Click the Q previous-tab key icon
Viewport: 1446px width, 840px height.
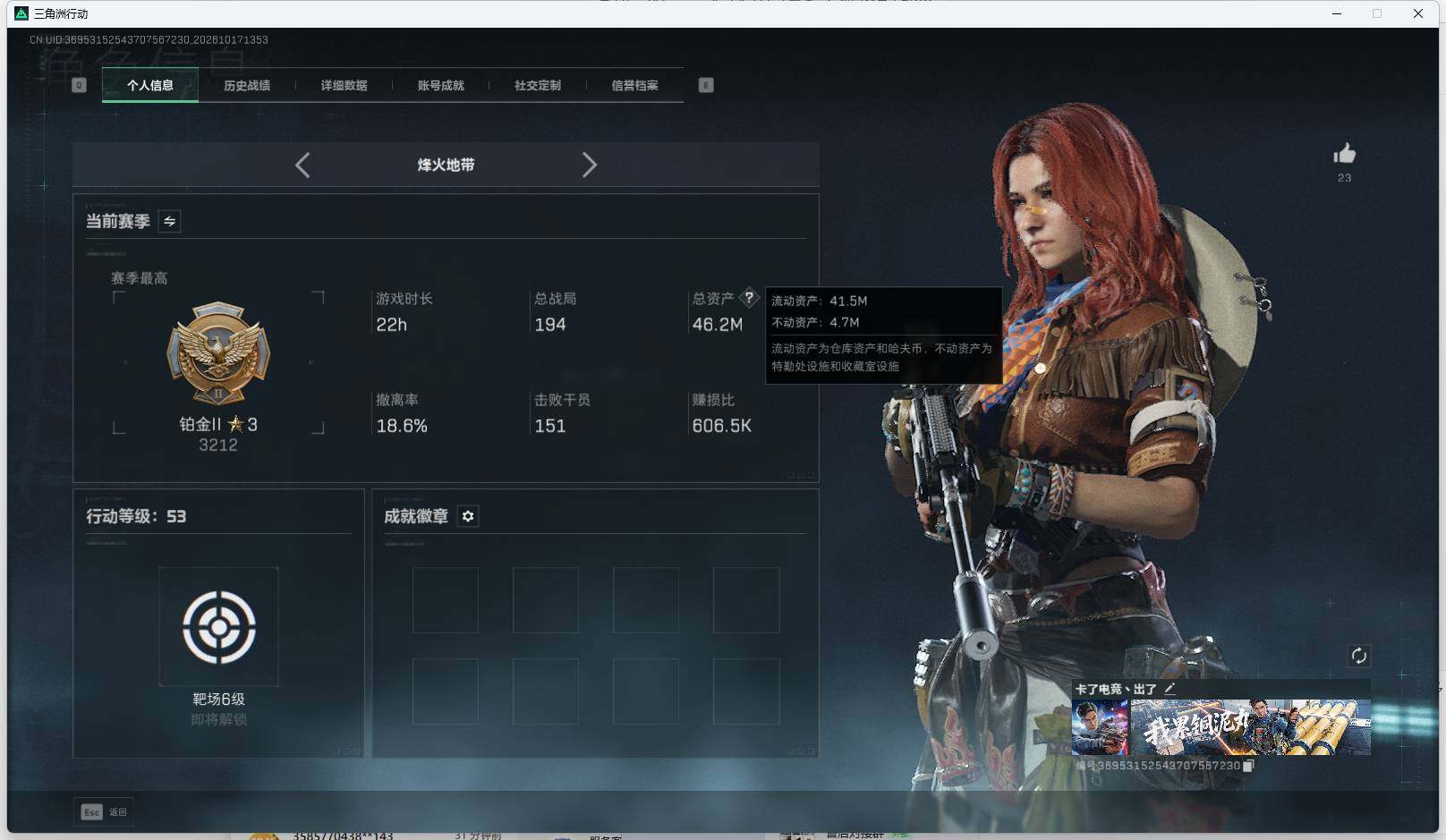click(79, 85)
